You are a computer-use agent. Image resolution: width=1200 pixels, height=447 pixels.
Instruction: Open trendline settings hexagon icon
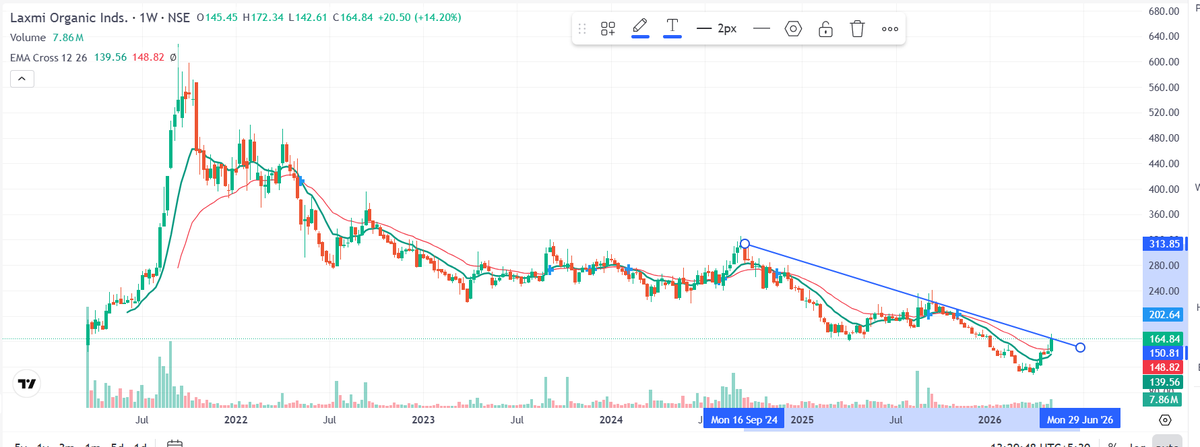tap(793, 29)
